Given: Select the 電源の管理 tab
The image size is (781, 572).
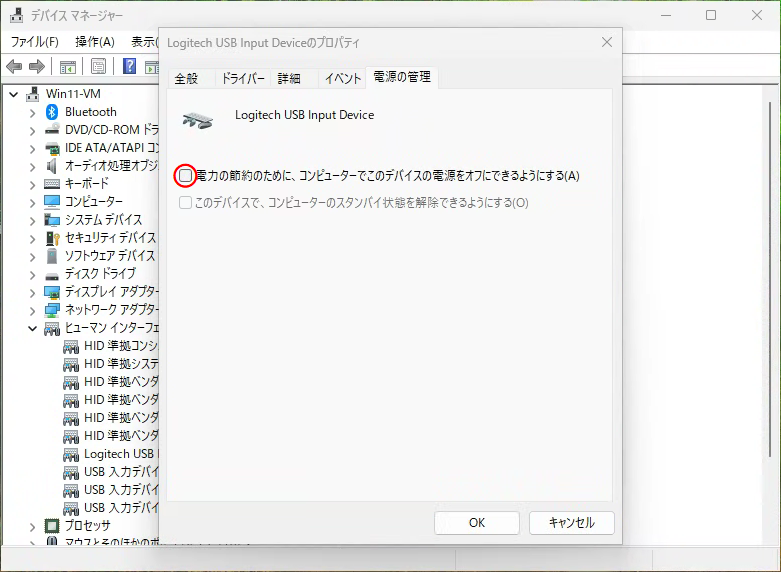Looking at the screenshot, I should pos(402,77).
